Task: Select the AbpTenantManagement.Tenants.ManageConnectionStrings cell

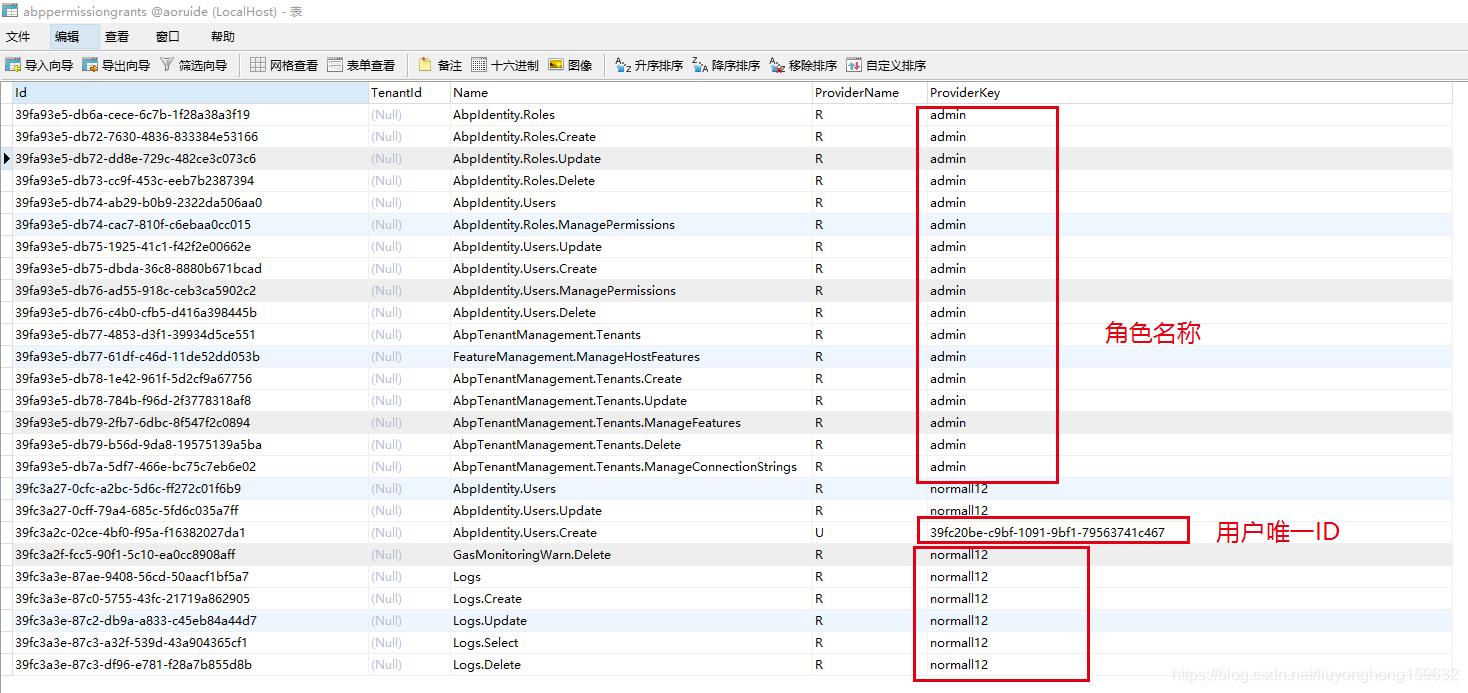Action: (x=631, y=466)
